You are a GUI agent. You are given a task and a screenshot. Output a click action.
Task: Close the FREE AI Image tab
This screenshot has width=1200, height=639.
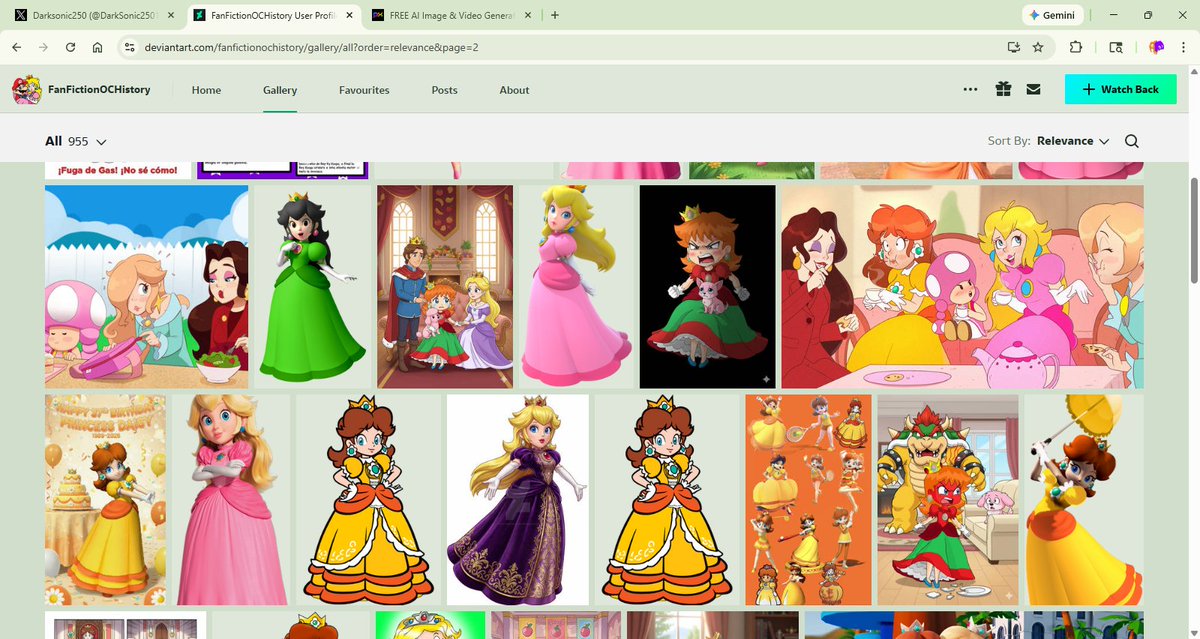pyautogui.click(x=527, y=15)
